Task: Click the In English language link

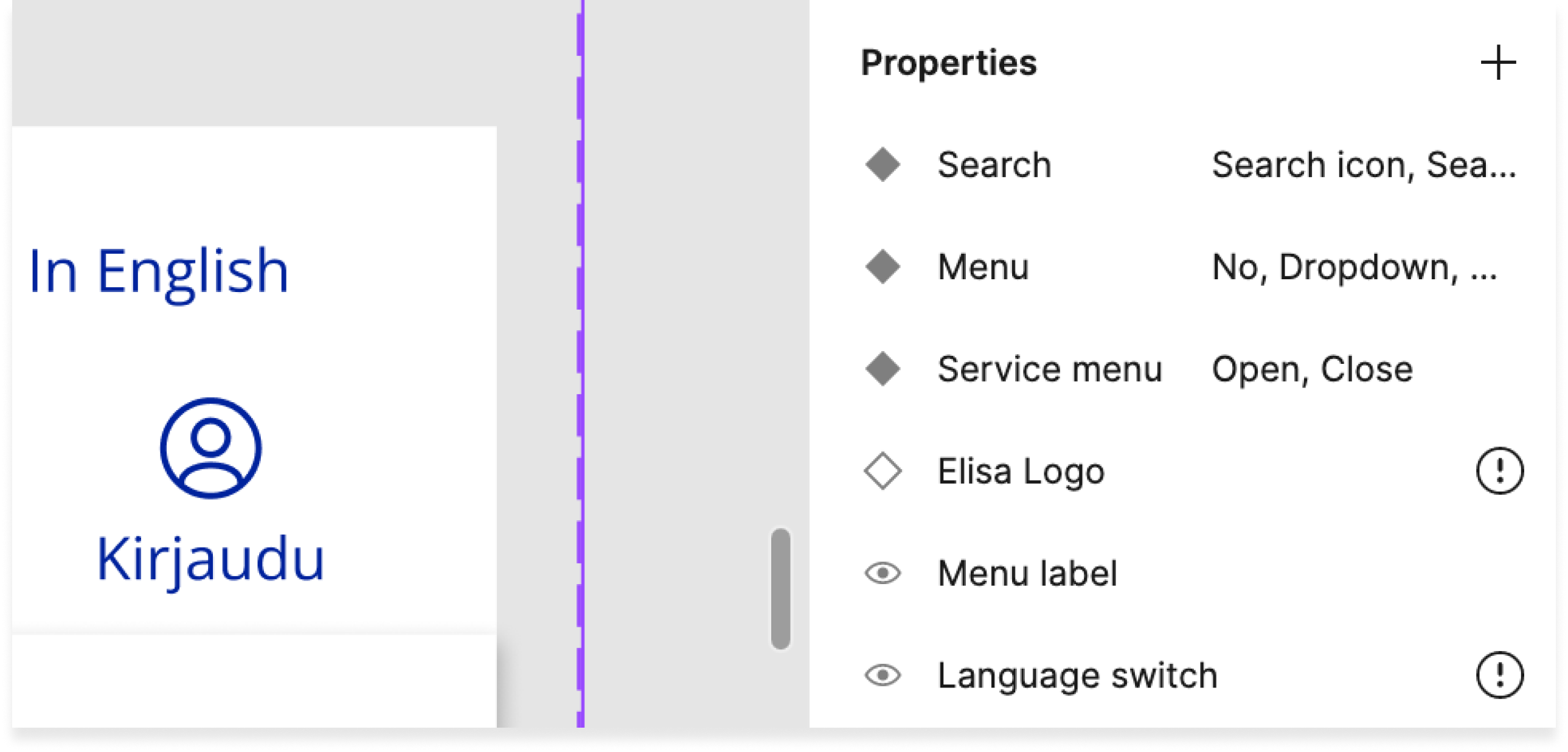Action: click(158, 271)
